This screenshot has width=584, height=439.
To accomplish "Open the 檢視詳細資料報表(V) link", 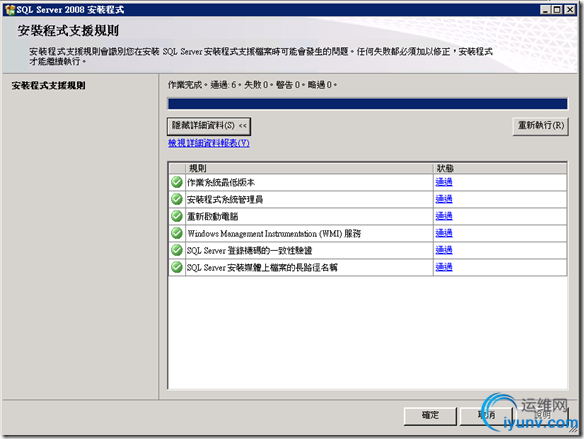I will [209, 143].
